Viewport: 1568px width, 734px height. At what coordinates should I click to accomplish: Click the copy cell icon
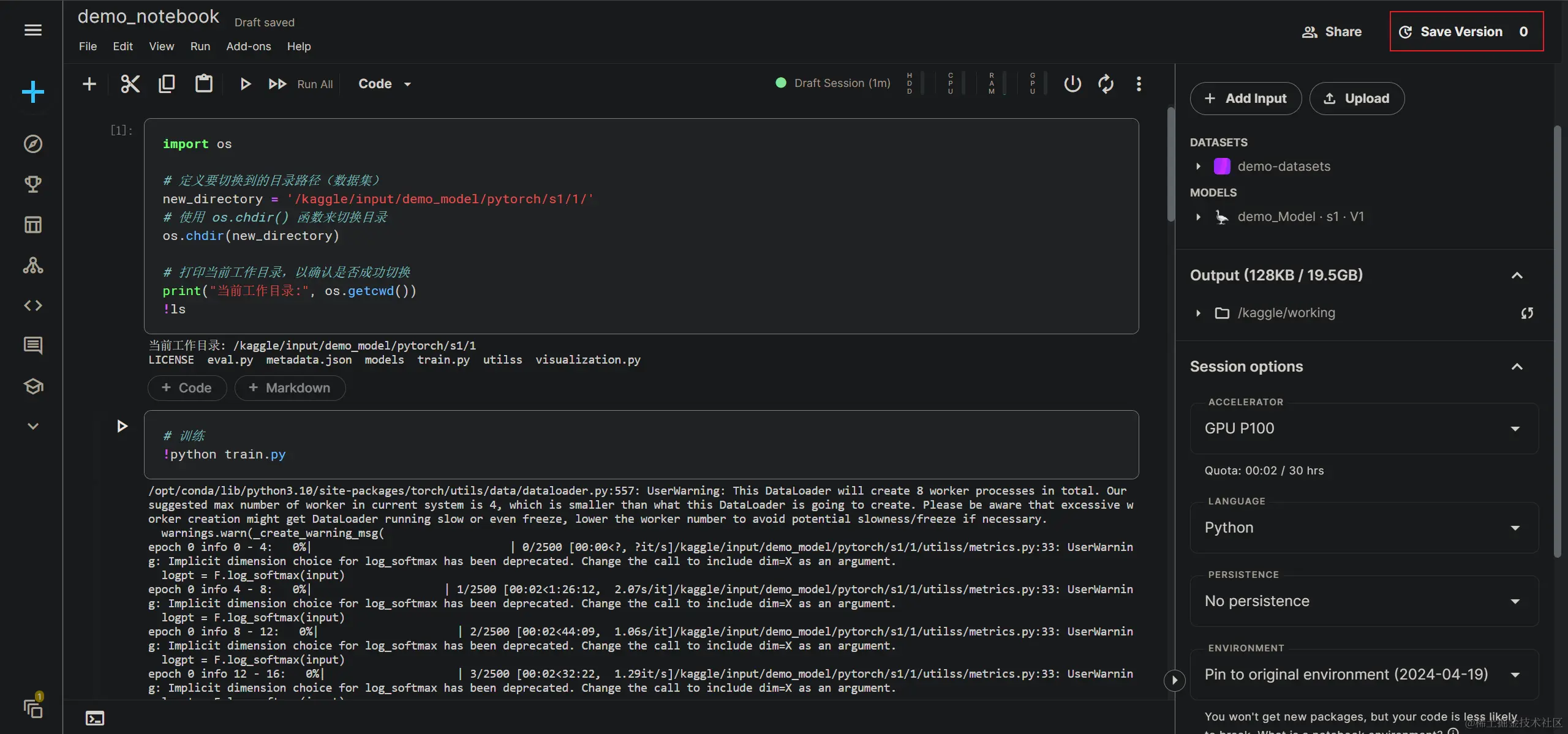(x=167, y=84)
